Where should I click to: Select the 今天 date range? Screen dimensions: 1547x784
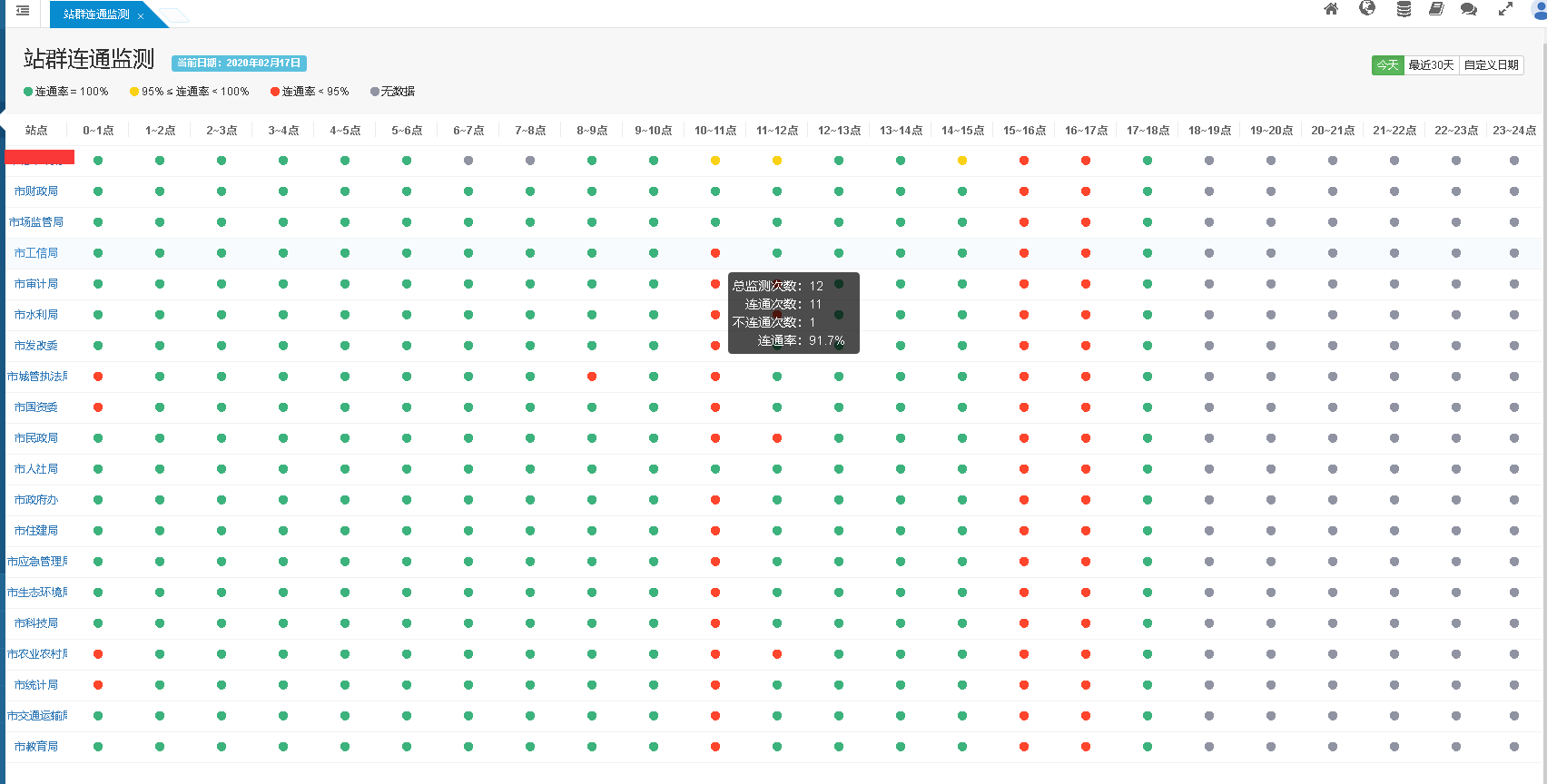[1387, 65]
